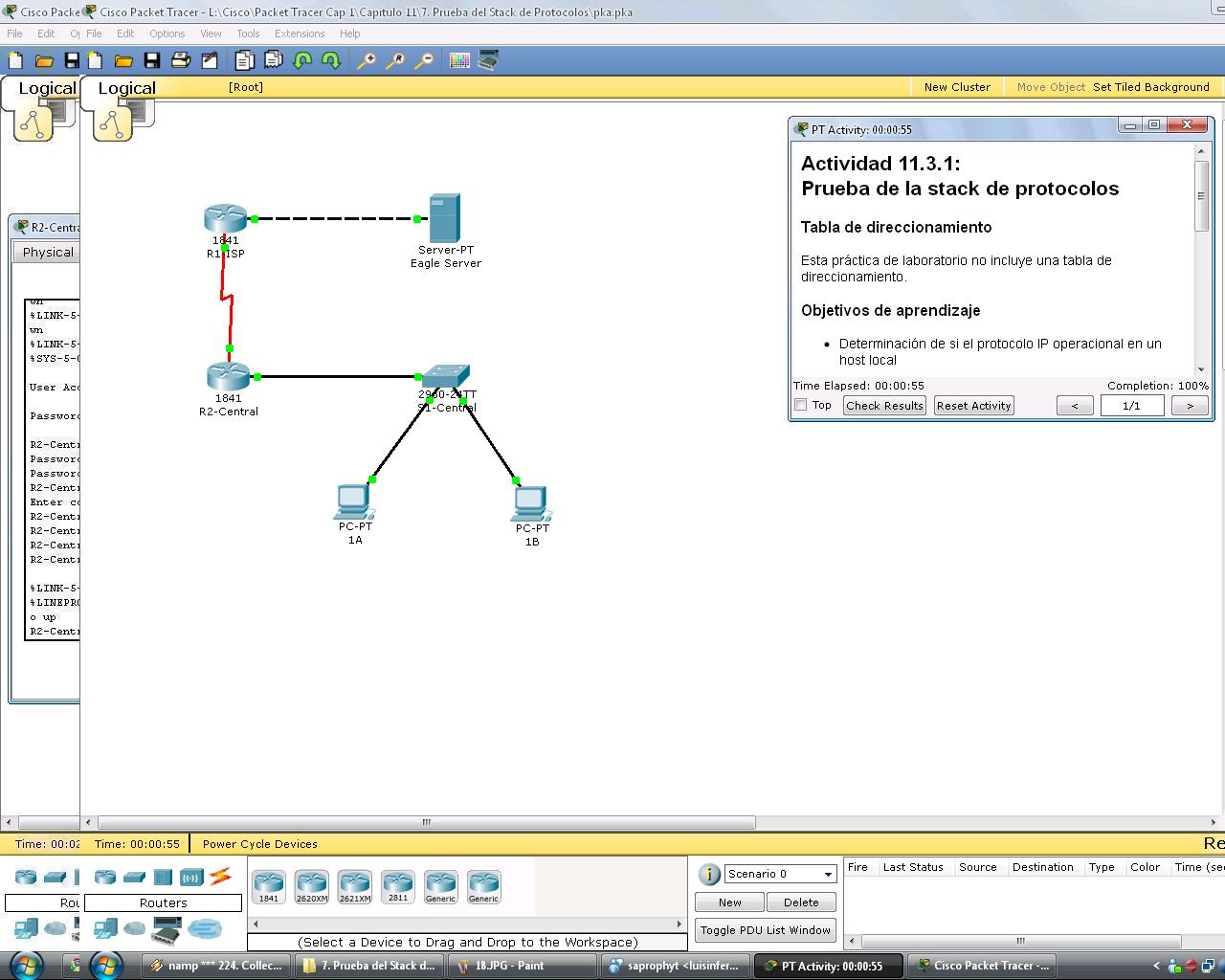
Task: Pick the 1841 router model
Action: 269,886
